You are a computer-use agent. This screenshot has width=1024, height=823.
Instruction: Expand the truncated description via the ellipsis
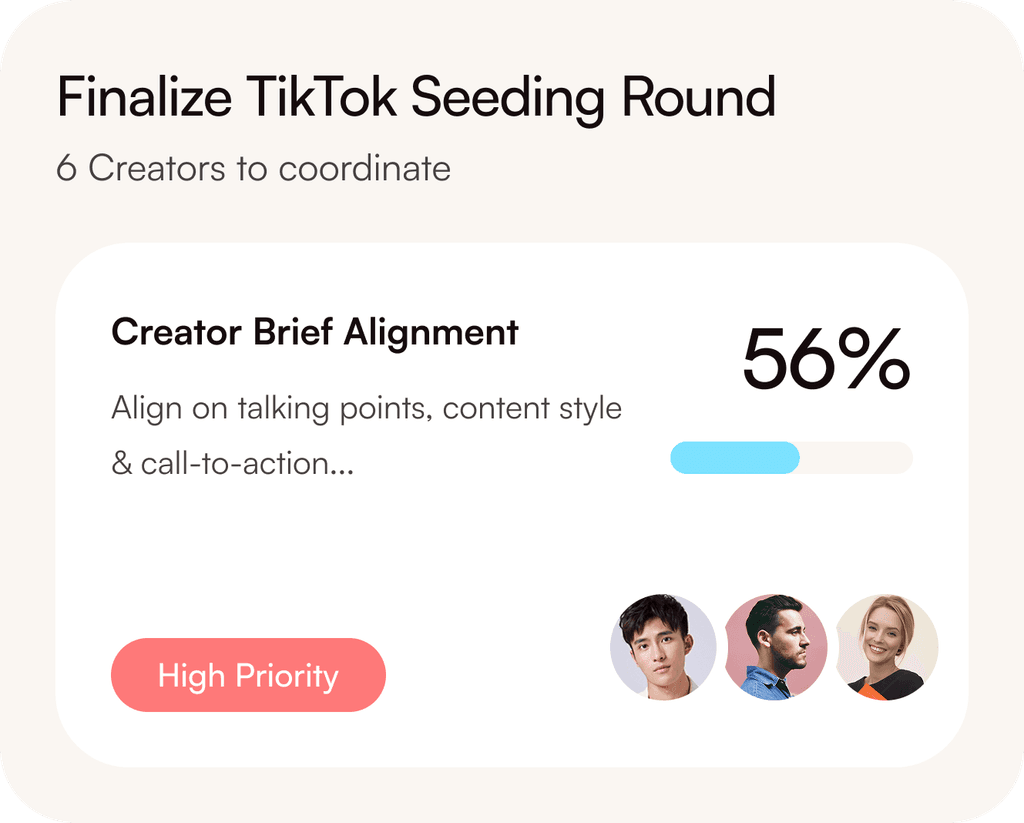click(x=342, y=467)
